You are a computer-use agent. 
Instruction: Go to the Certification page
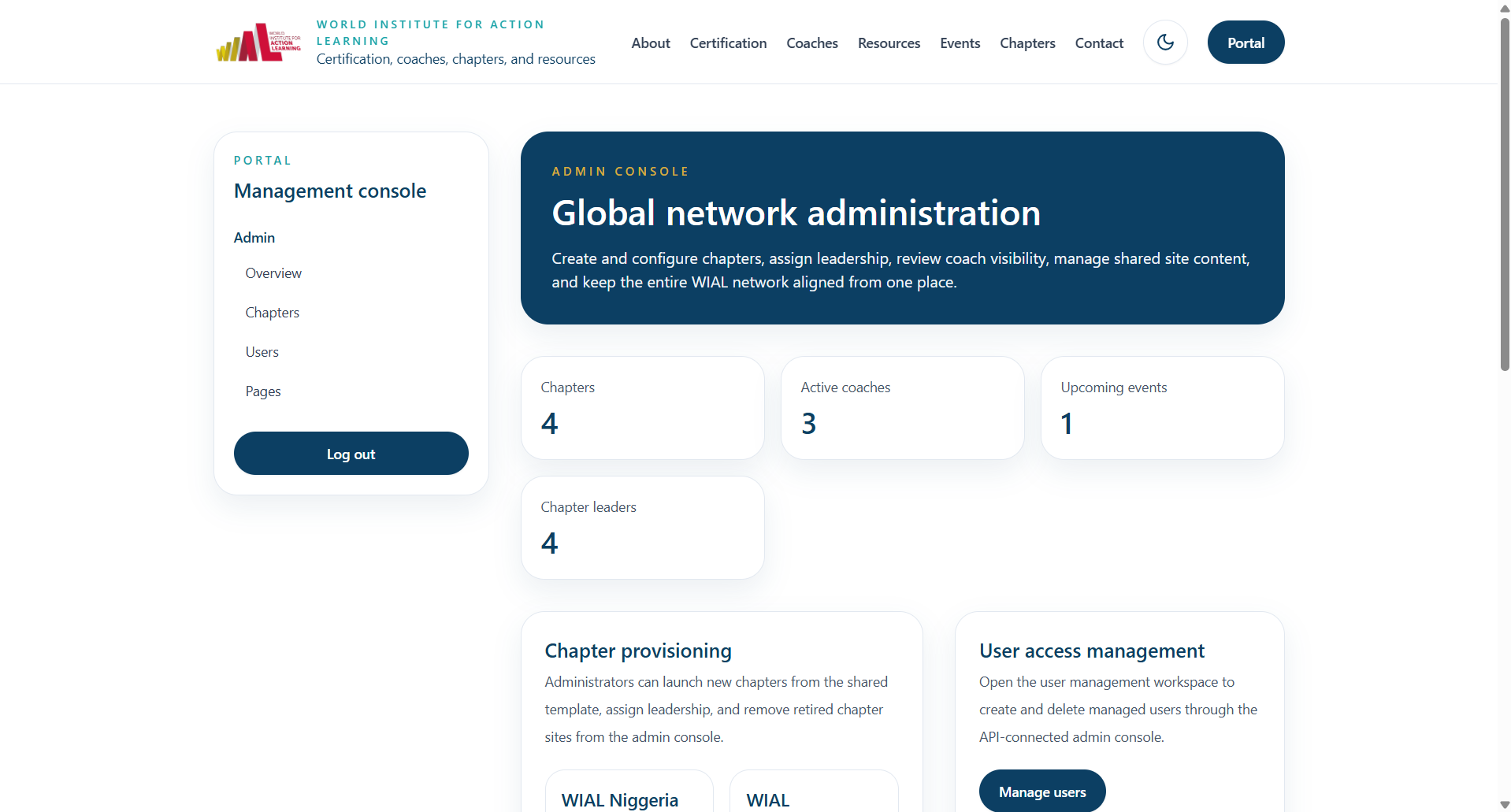click(728, 43)
